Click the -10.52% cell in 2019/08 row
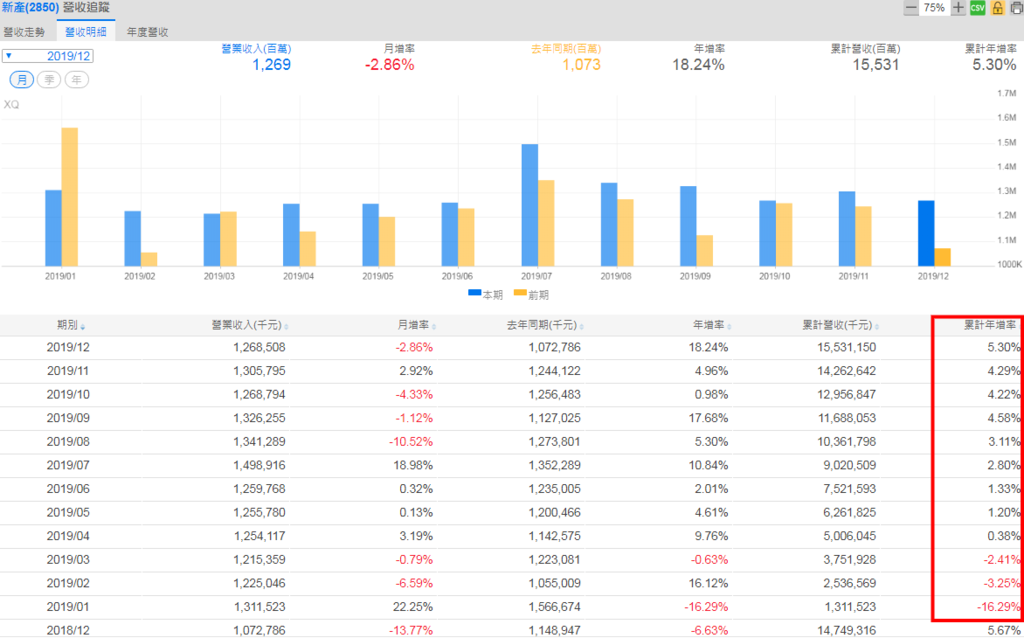 click(411, 441)
